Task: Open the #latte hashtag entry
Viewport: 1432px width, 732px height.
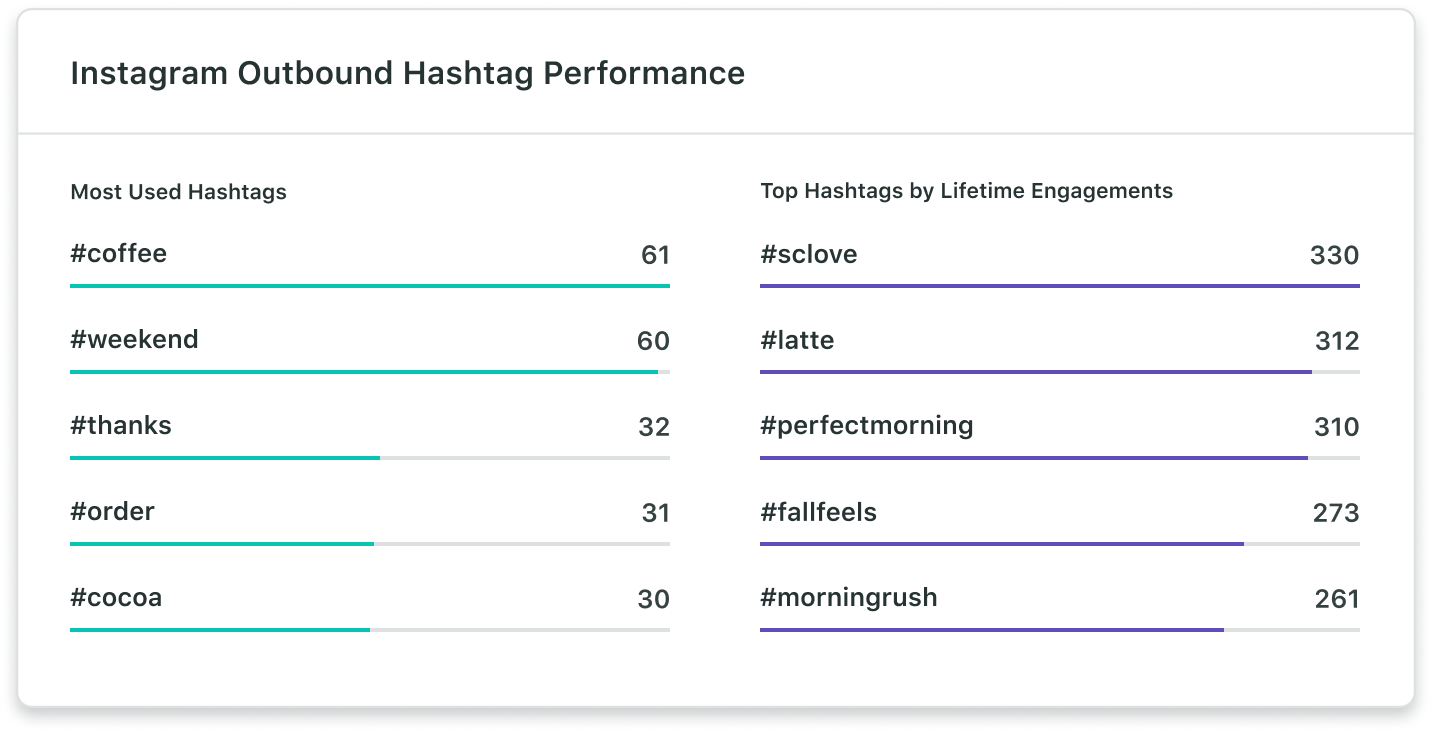Action: tap(797, 341)
